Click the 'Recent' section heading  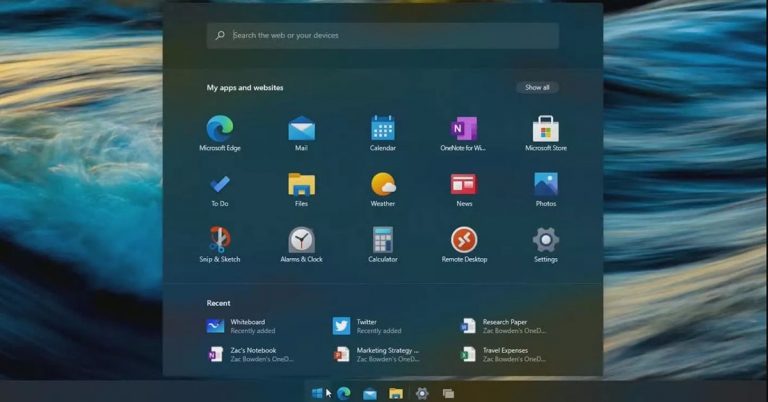218,303
